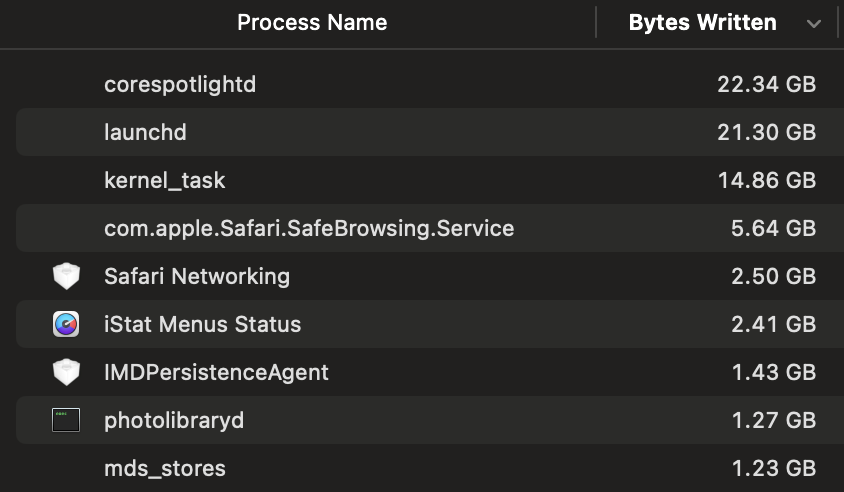Click the 14.86 GB value for kernel_task

point(766,180)
